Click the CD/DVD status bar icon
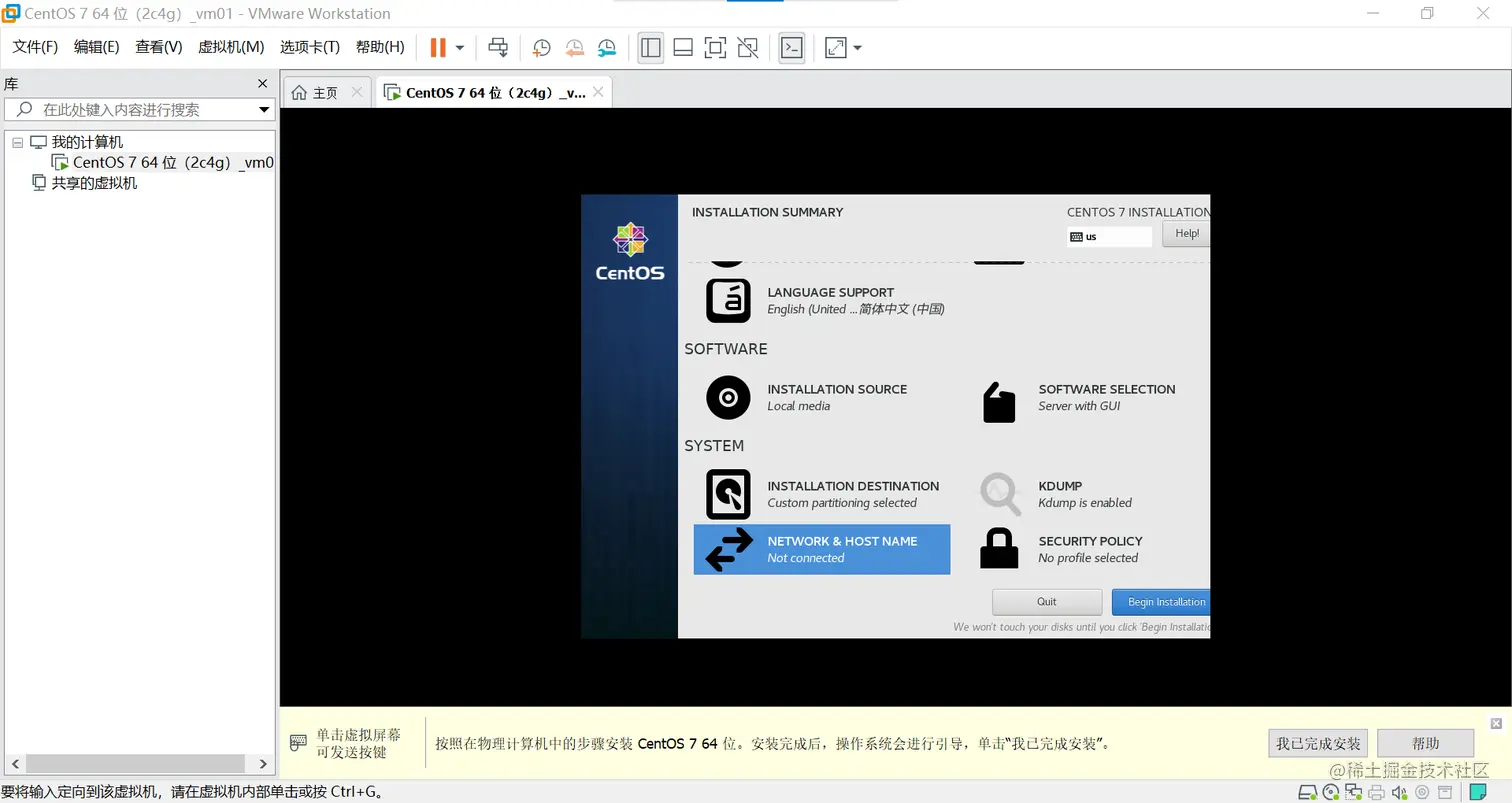Screen dimensions: 1512x803 (1331, 792)
